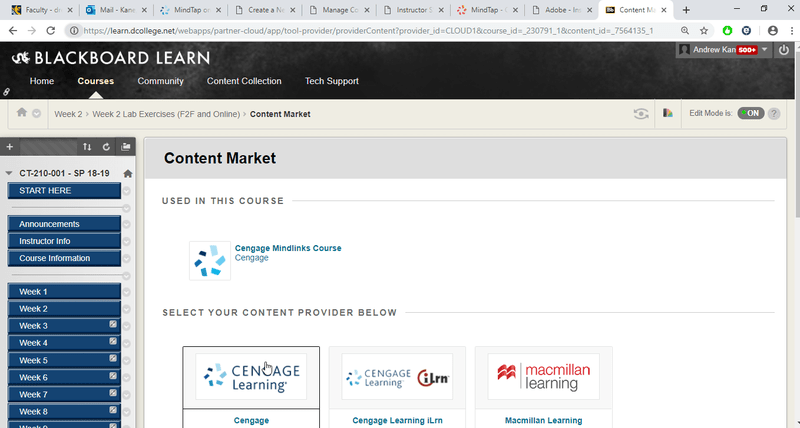Screen dimensions: 800x428
Task: Open the Home tab
Action: coord(42,81)
